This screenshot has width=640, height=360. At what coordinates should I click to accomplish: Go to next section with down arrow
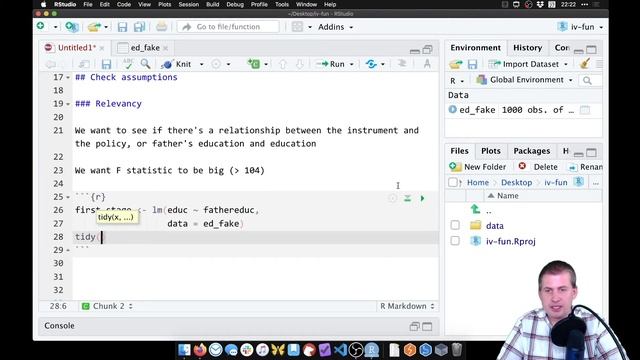[x=300, y=64]
